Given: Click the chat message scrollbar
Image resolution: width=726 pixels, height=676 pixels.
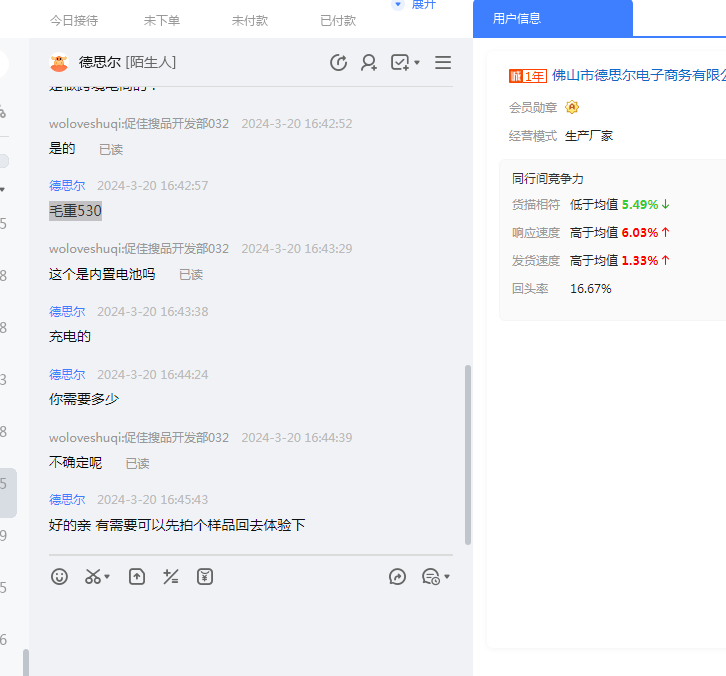Looking at the screenshot, I should click(468, 454).
